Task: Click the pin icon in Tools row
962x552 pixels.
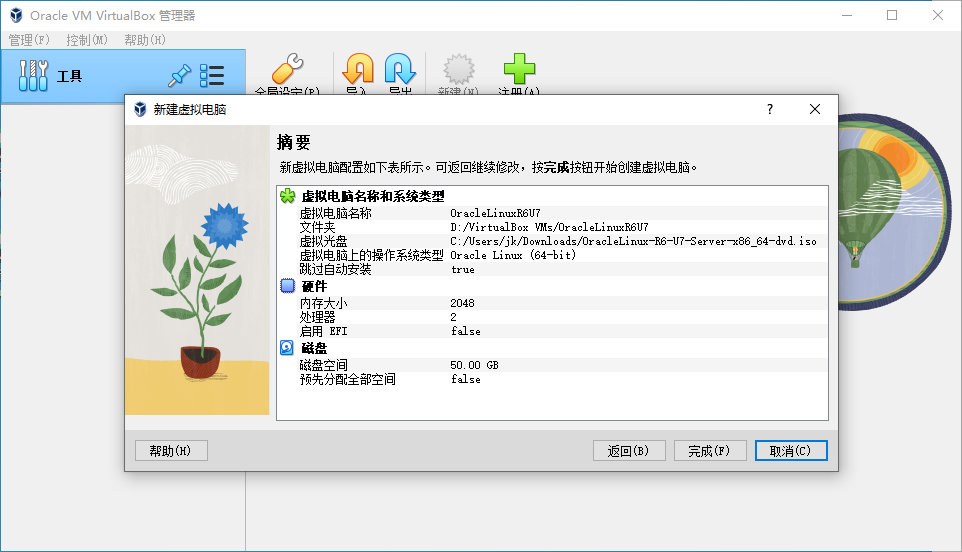Action: coord(180,75)
